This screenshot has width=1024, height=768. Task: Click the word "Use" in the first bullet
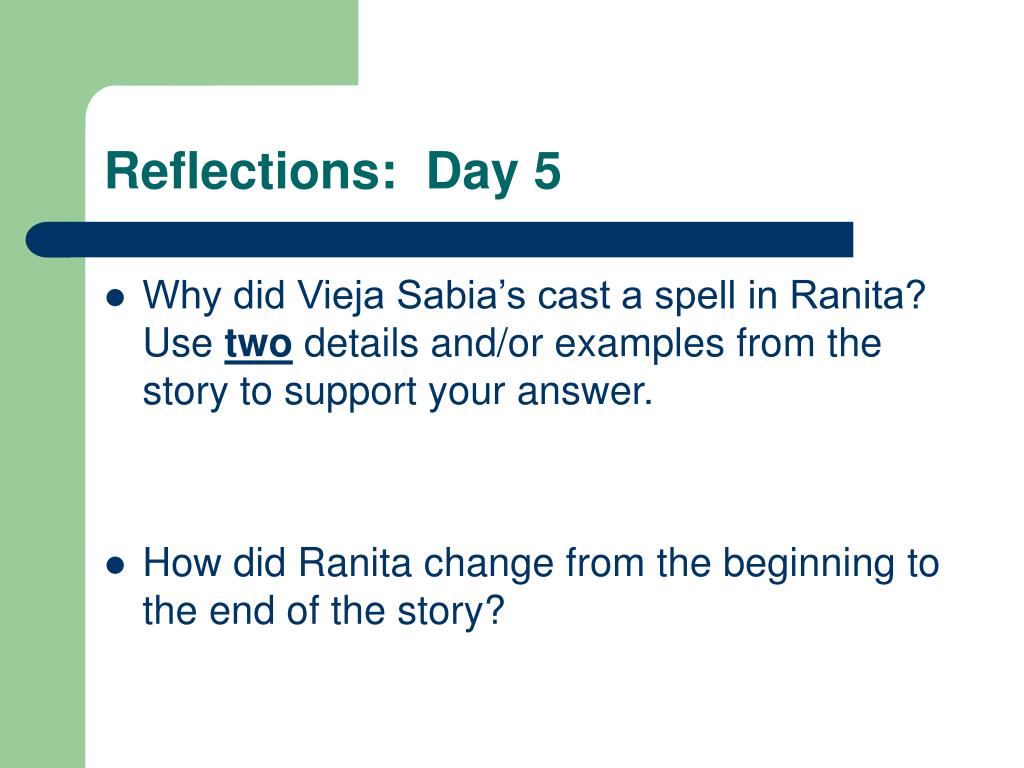pyautogui.click(x=178, y=344)
